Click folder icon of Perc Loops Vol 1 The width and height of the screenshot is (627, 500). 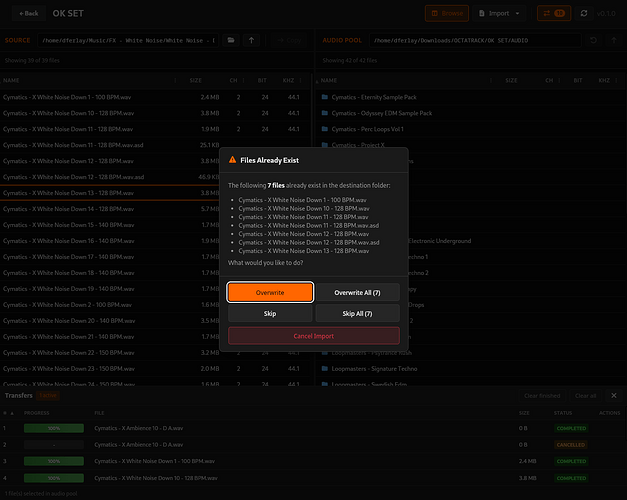(325, 129)
